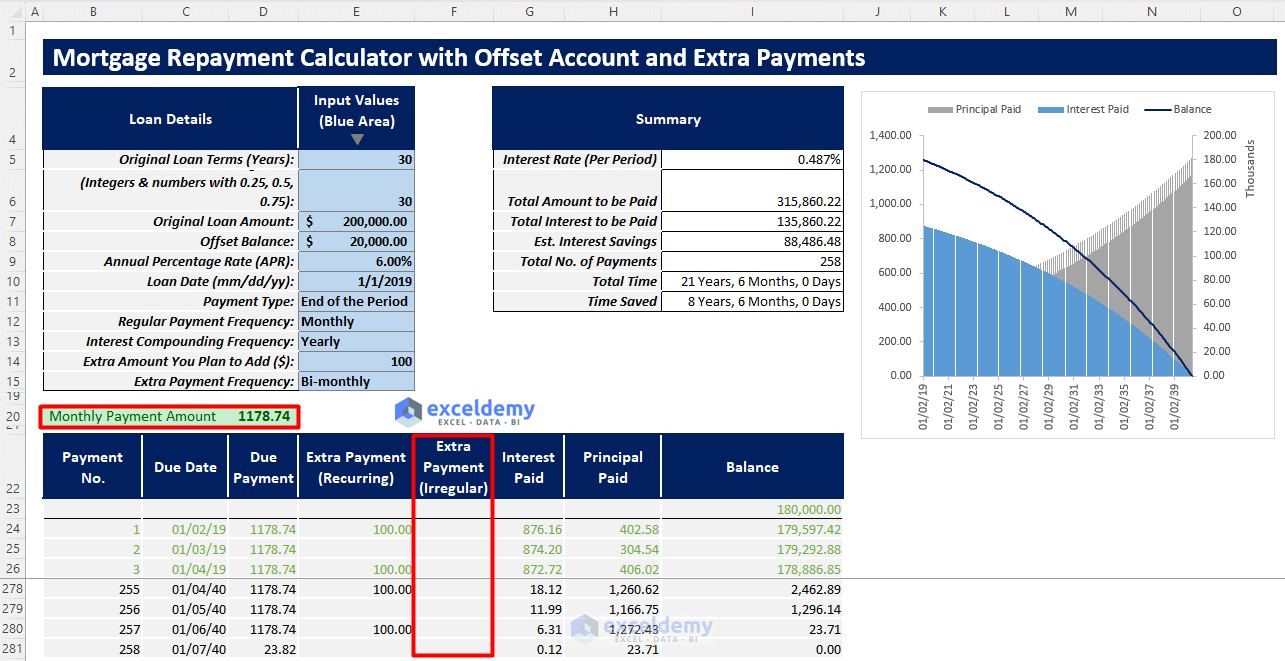Click the Principal Paid gray legend swatch

pyautogui.click(x=940, y=110)
